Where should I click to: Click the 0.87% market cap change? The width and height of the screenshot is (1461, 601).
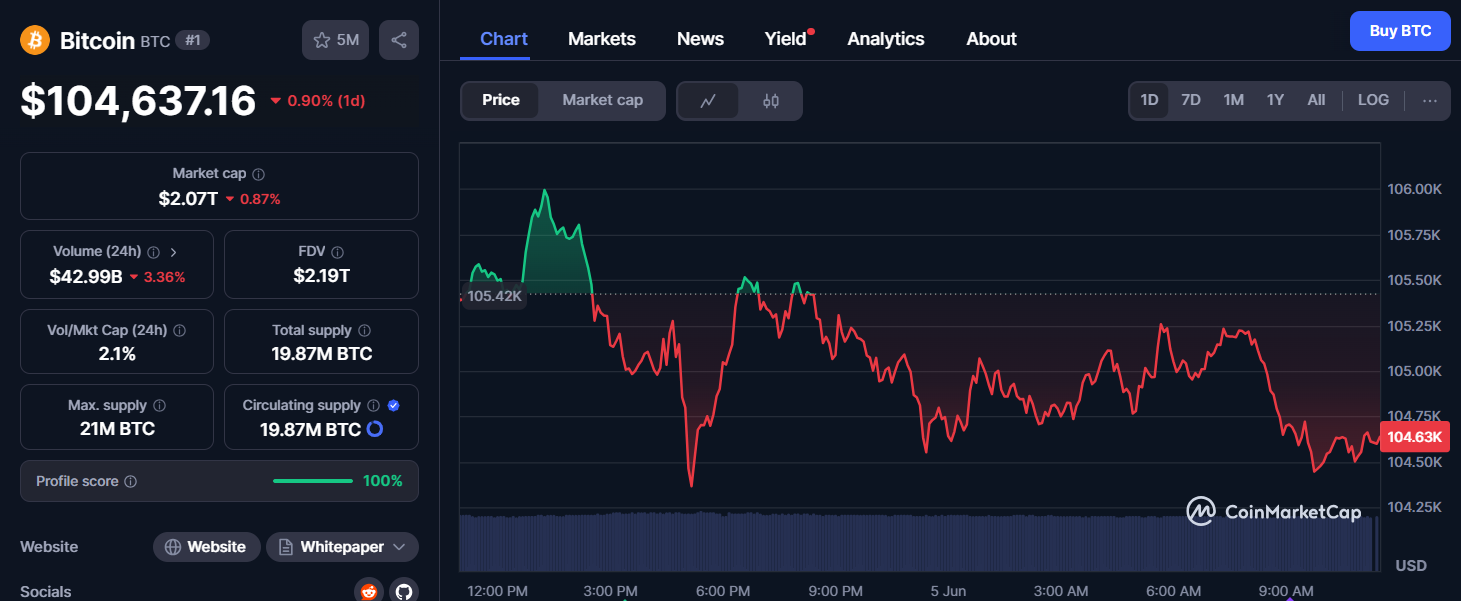click(253, 199)
